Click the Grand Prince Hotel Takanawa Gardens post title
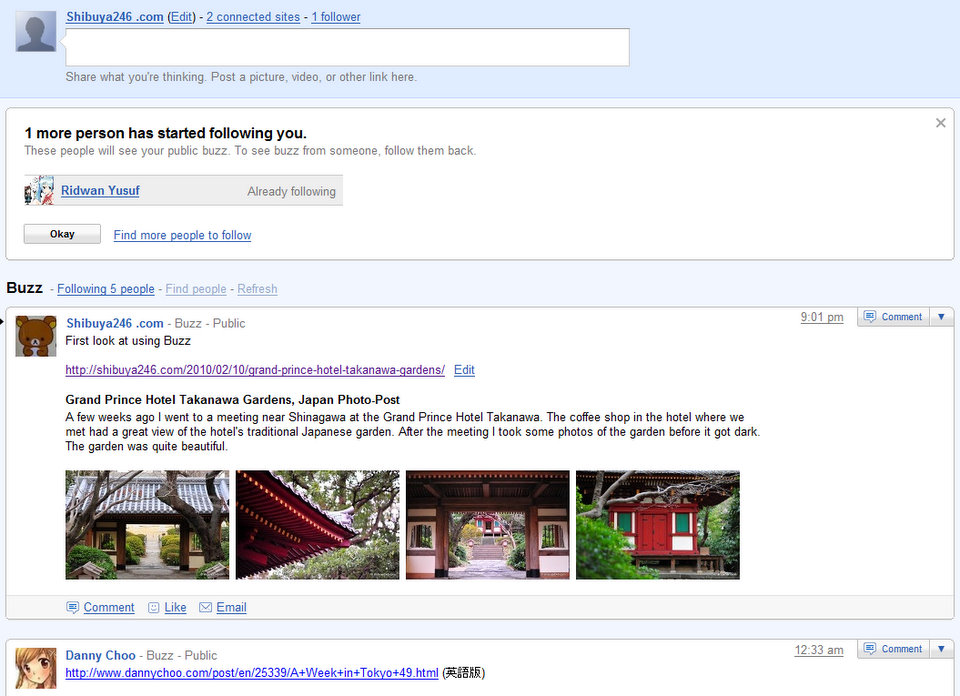 coord(233,400)
